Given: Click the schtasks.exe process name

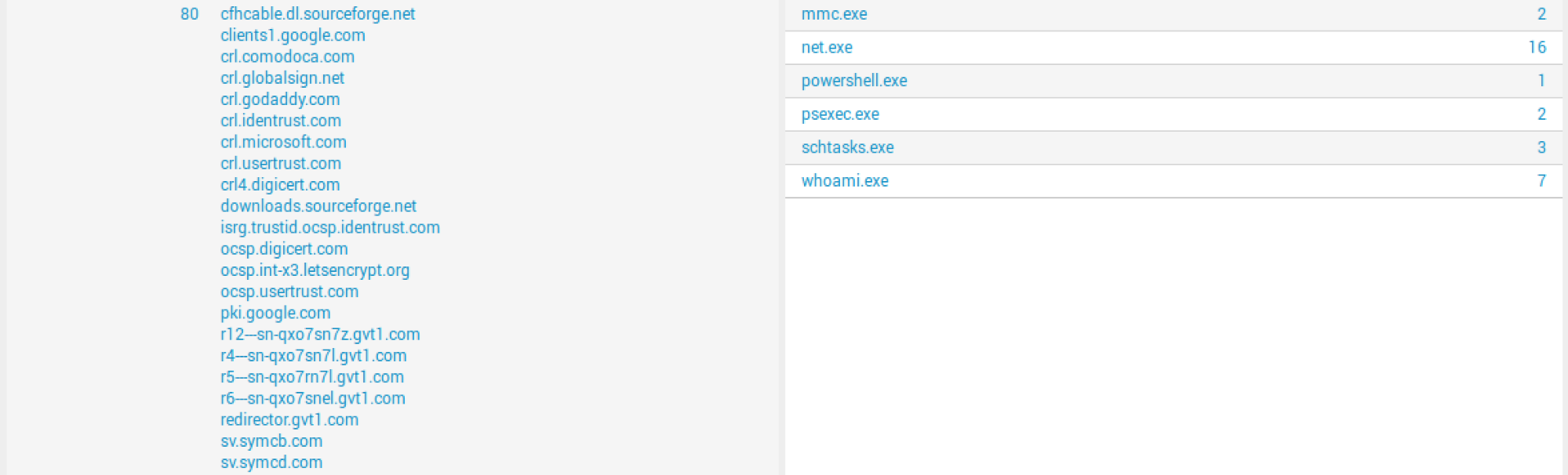Looking at the screenshot, I should click(x=847, y=147).
